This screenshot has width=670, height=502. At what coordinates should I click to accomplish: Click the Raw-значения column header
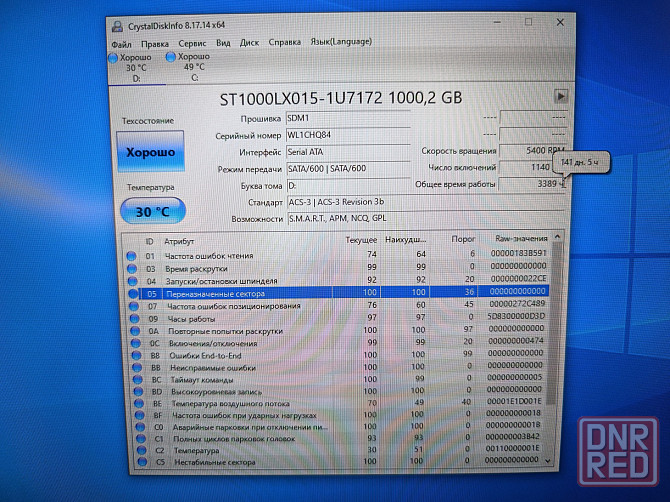pyautogui.click(x=521, y=241)
